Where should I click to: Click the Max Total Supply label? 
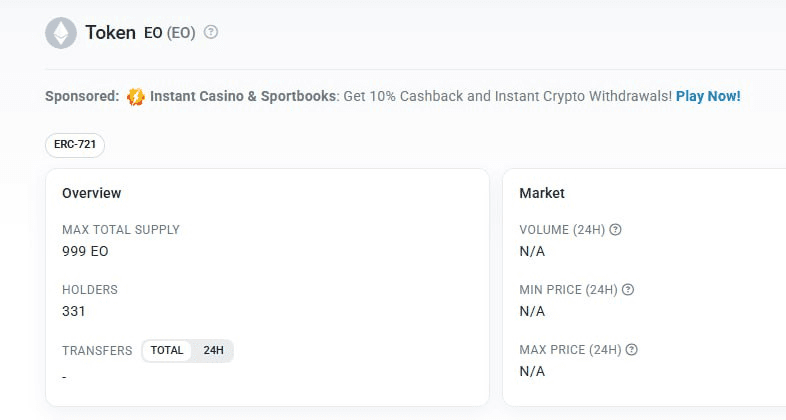[121, 230]
